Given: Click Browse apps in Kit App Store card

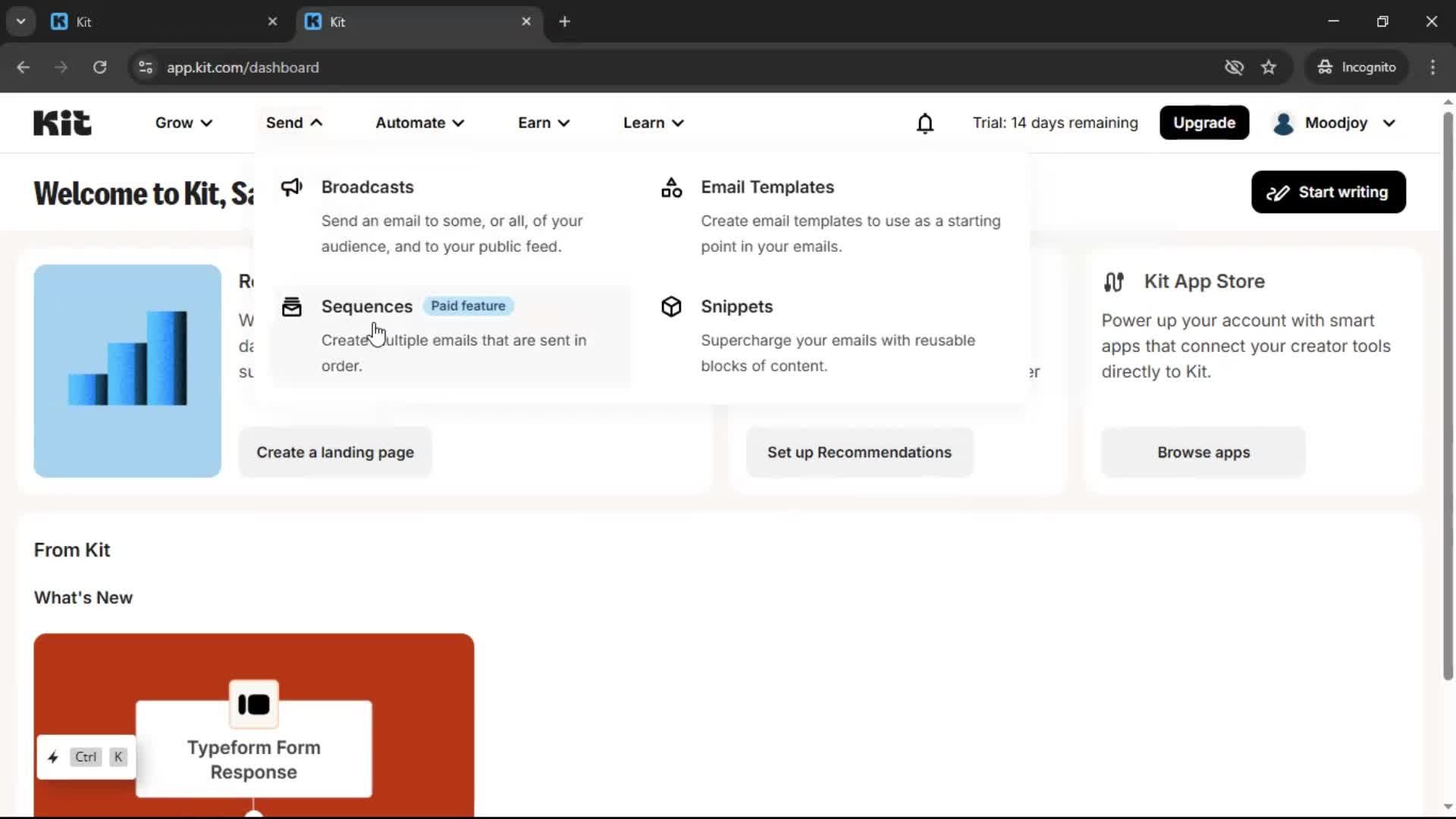Looking at the screenshot, I should click(1203, 452).
